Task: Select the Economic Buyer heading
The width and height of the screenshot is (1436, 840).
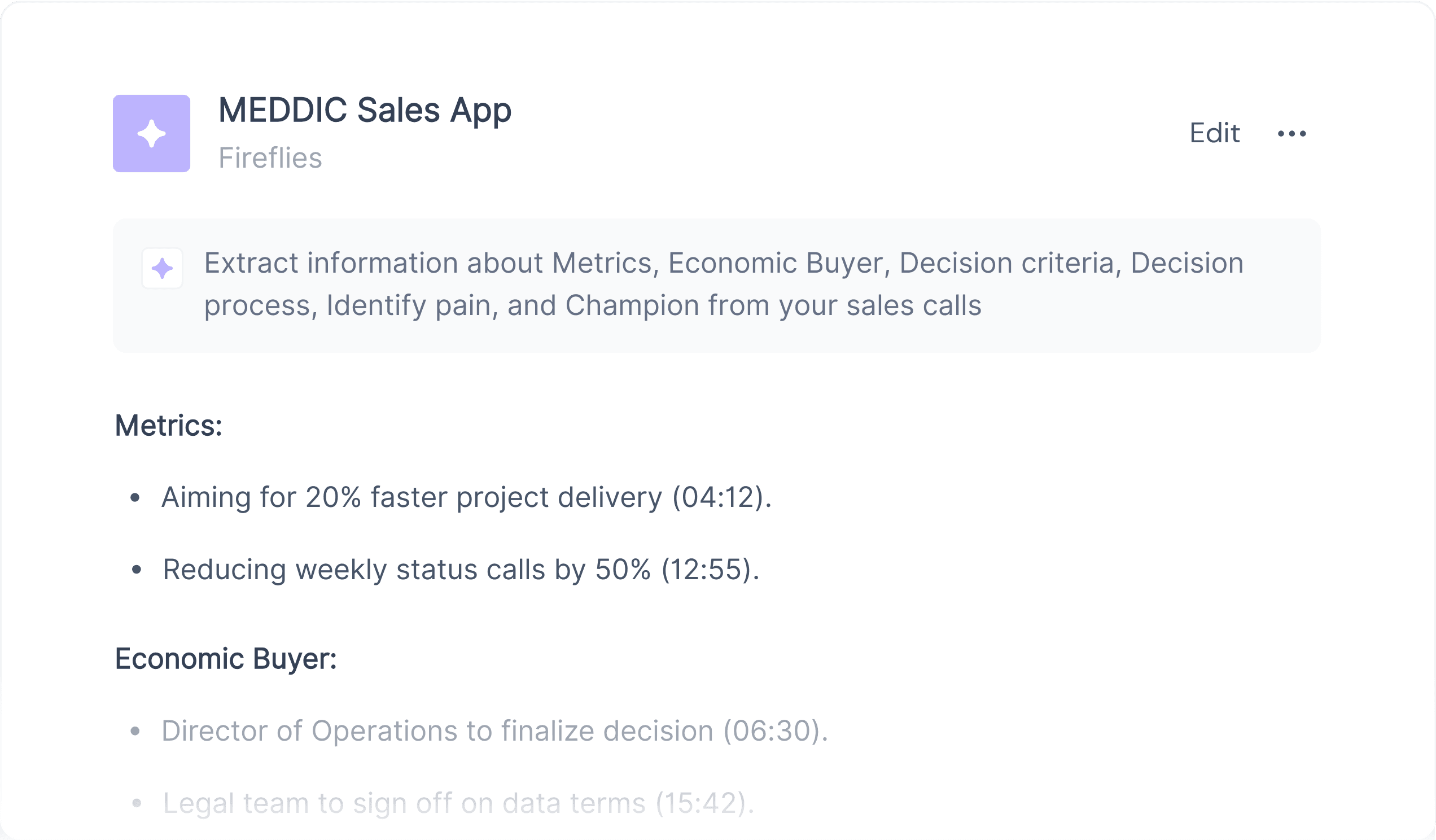Action: (x=226, y=659)
